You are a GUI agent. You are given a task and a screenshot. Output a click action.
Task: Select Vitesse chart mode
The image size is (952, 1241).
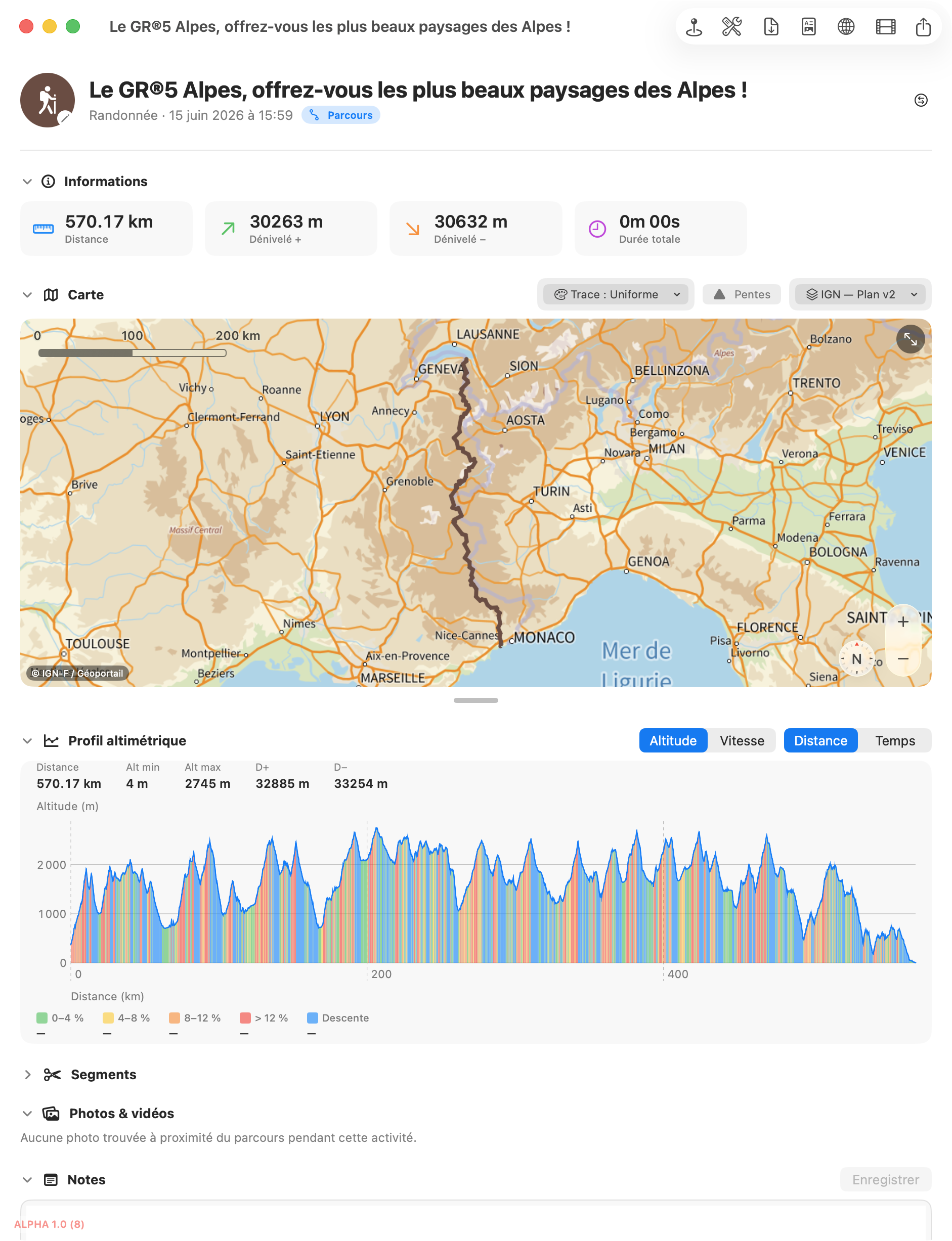coord(742,741)
